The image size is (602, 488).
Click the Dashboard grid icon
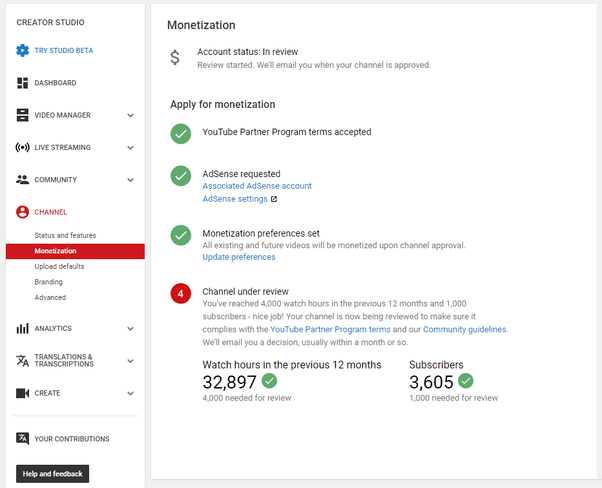click(22, 83)
